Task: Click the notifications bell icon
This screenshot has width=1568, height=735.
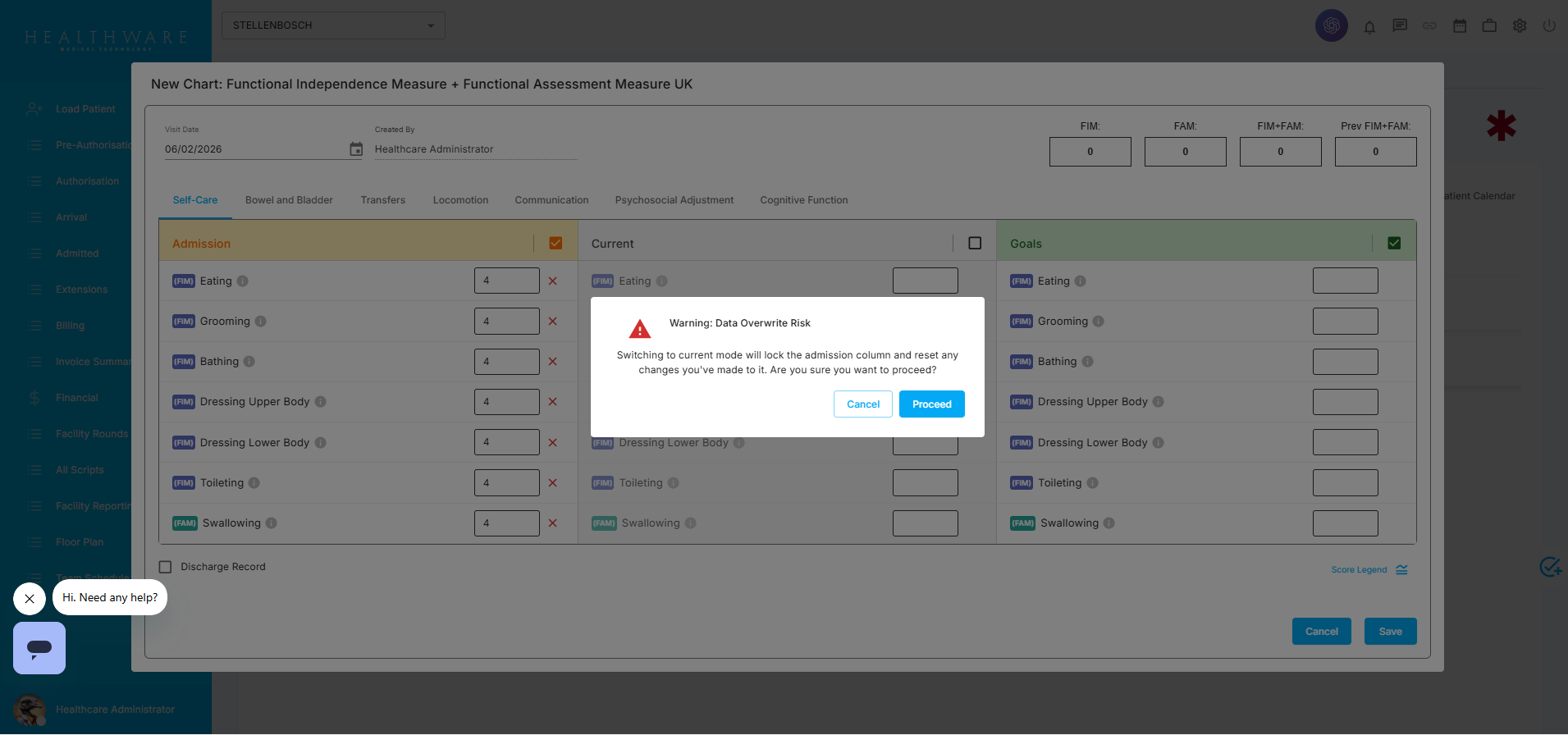Action: [x=1369, y=26]
